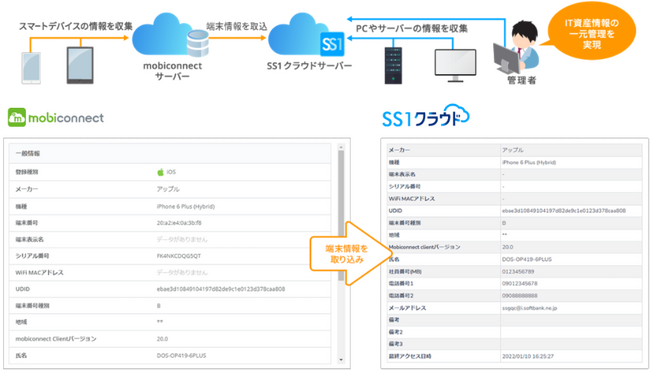The image size is (650, 371).
Task: Click the メールアドレス label in SS1 panel
Action: point(407,308)
